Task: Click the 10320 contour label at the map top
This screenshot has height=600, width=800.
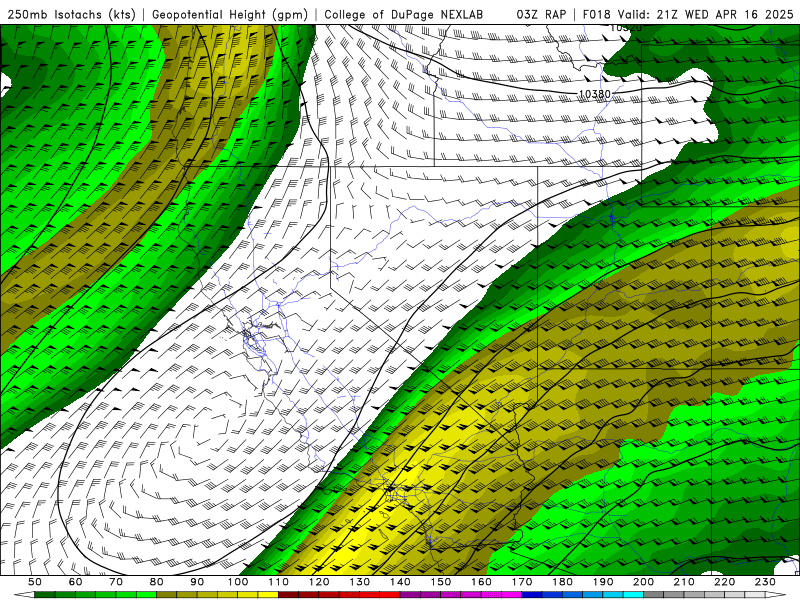Action: coord(626,28)
